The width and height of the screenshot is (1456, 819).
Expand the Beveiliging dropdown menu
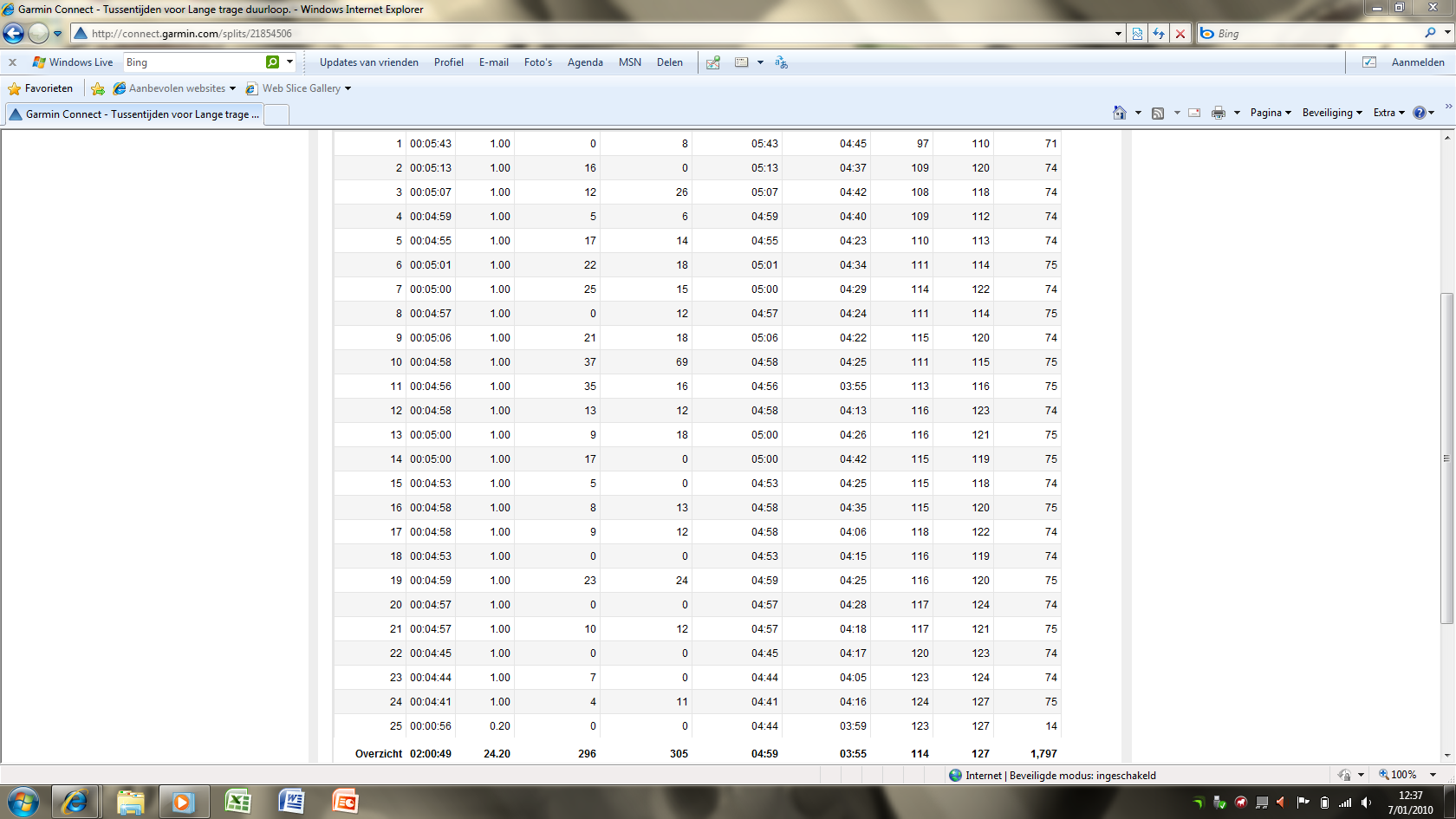coord(1331,113)
